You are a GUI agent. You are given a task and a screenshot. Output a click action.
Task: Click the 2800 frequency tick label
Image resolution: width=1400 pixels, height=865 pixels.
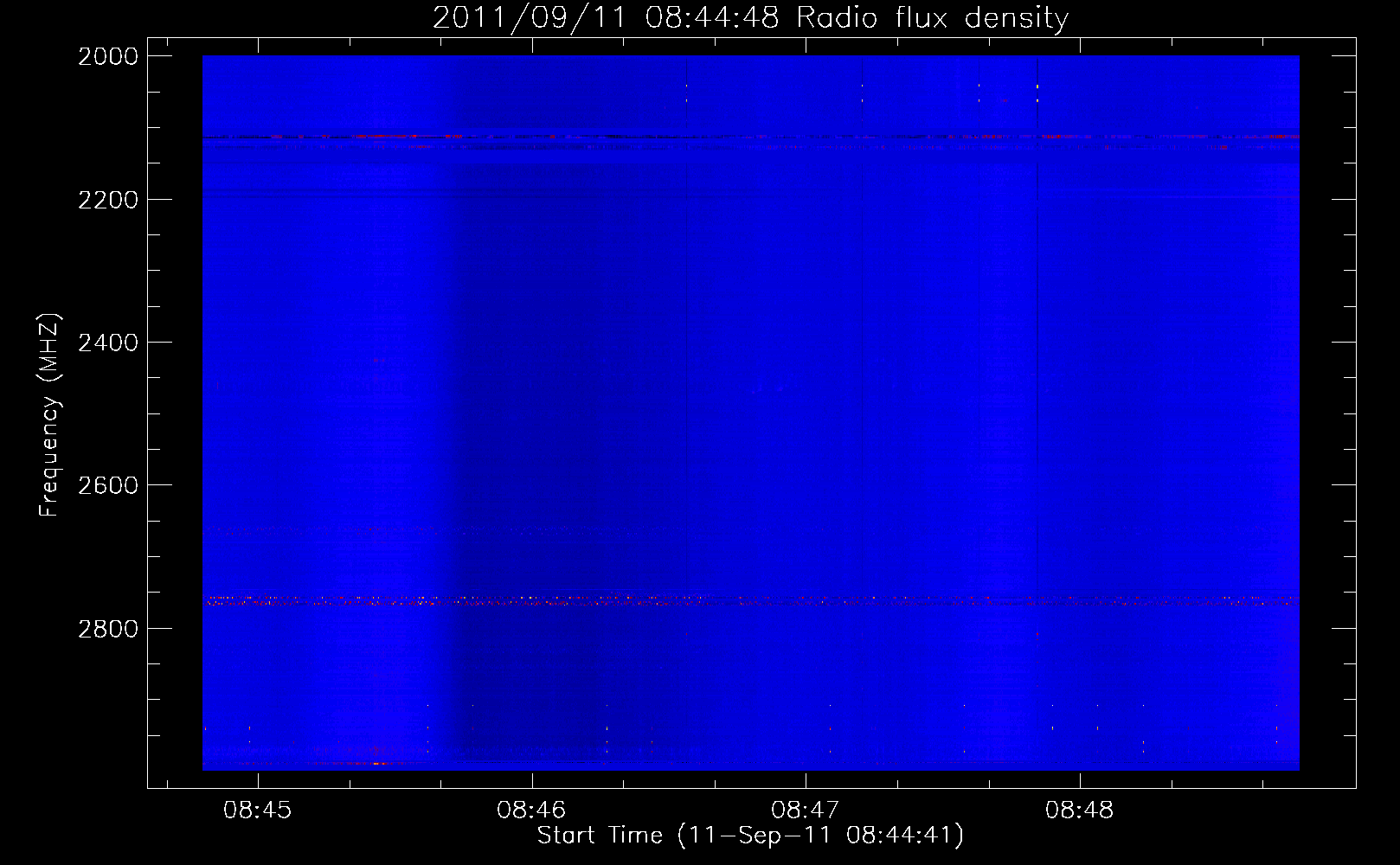(x=108, y=629)
